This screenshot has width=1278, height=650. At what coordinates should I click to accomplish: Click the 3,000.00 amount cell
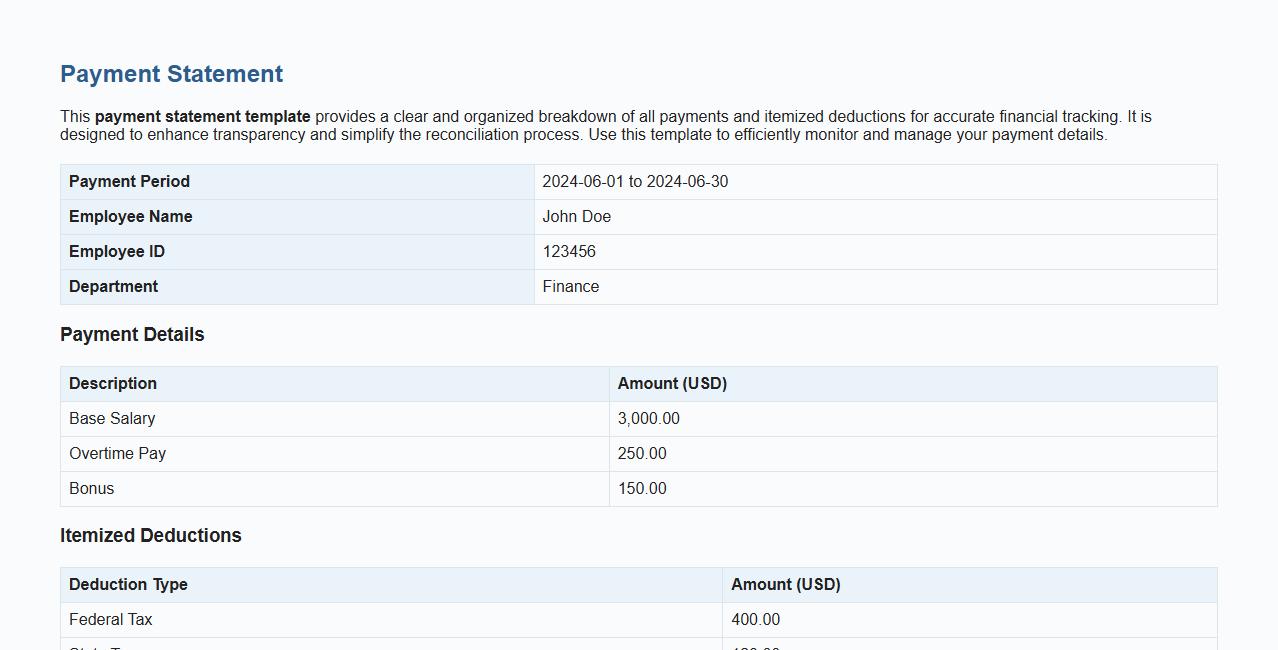[648, 418]
